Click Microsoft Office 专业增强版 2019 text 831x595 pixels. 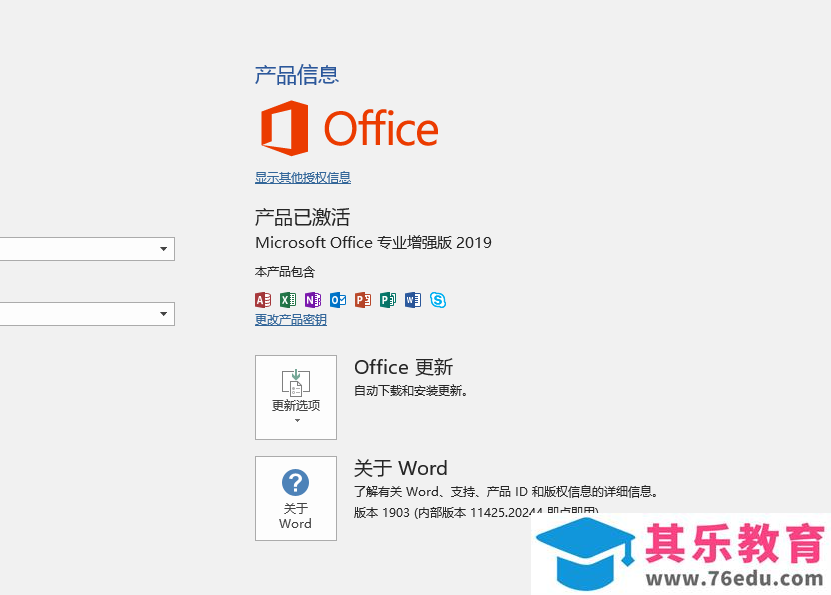373,243
